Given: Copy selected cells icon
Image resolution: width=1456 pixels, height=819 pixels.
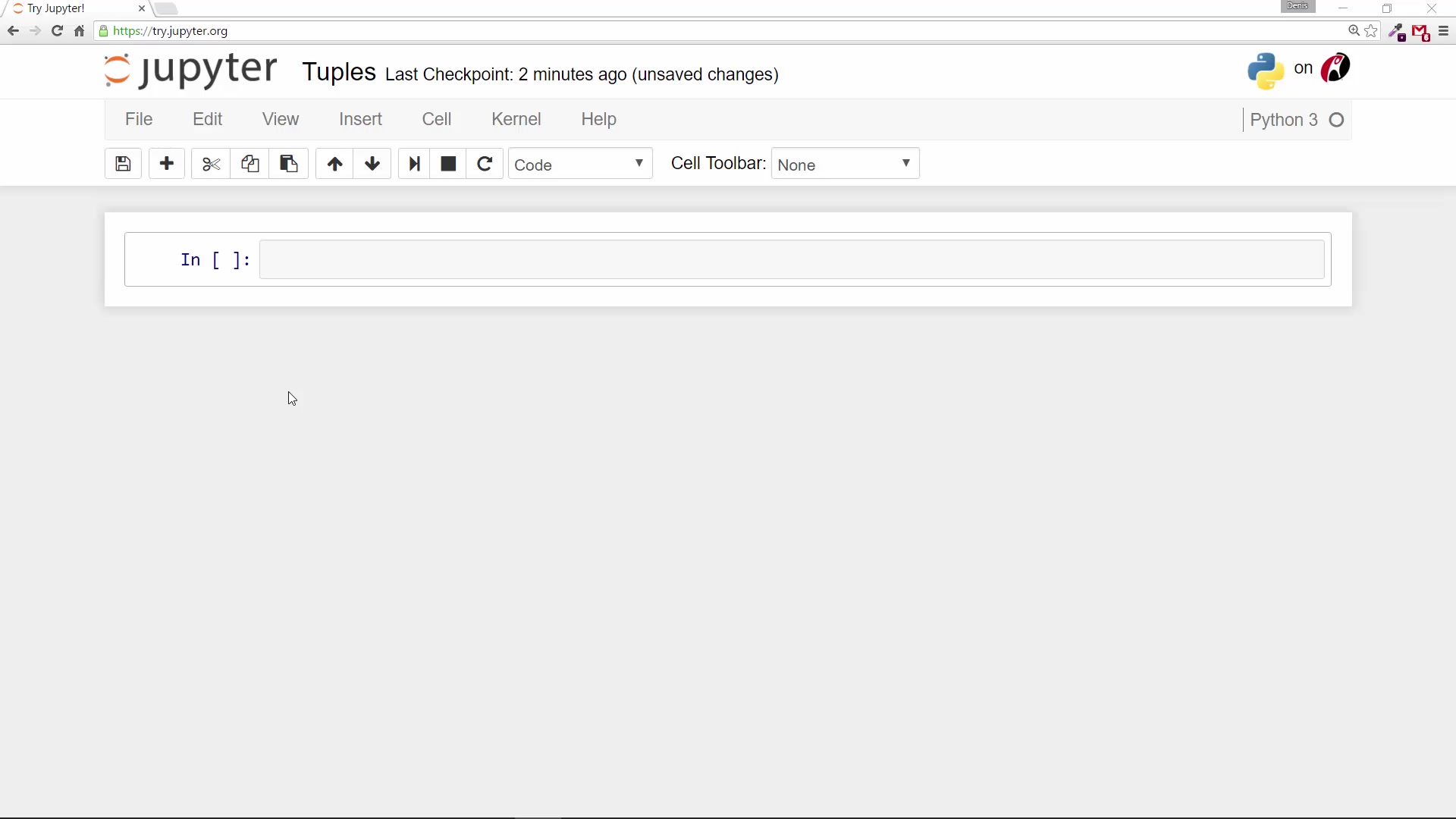Looking at the screenshot, I should (250, 164).
